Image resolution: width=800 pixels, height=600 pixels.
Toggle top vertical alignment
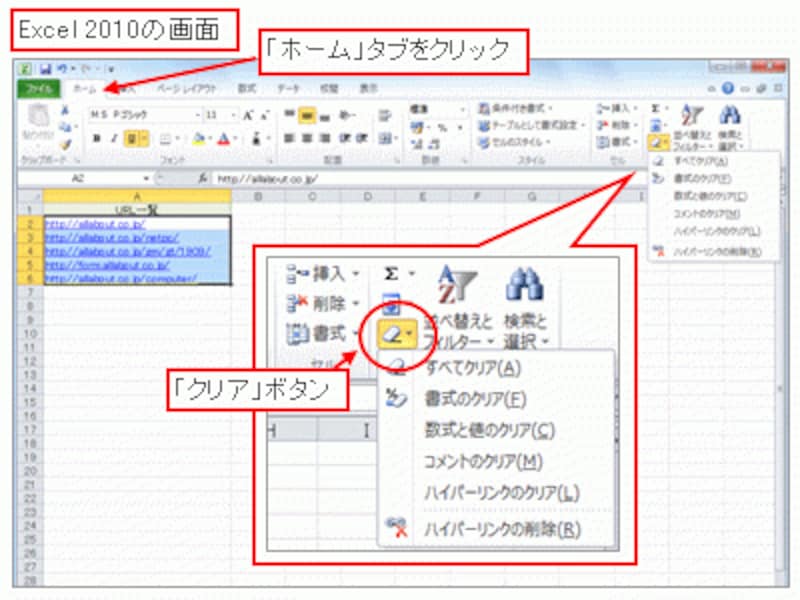(x=289, y=115)
